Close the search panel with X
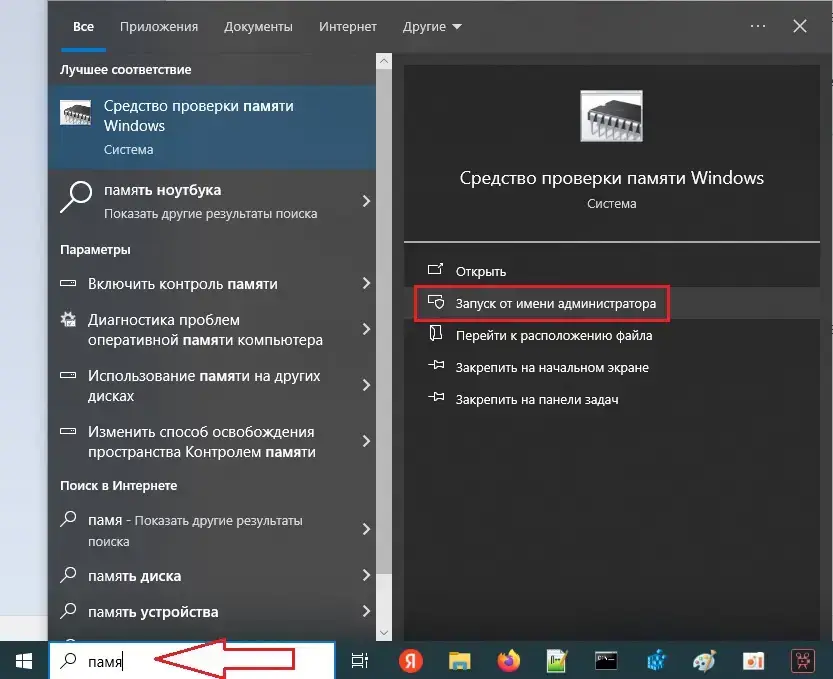The width and height of the screenshot is (833, 679). click(800, 26)
